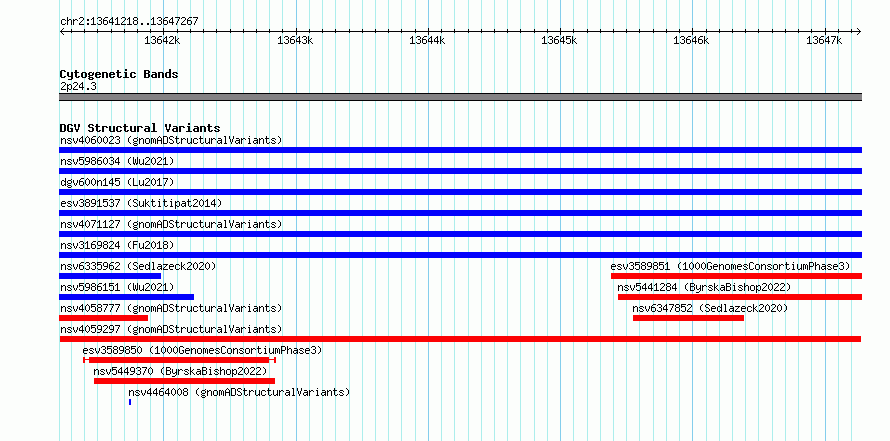Open variant label nsv4059297 (gnomADStructuralVariants)
The width and height of the screenshot is (890, 441).
171,329
